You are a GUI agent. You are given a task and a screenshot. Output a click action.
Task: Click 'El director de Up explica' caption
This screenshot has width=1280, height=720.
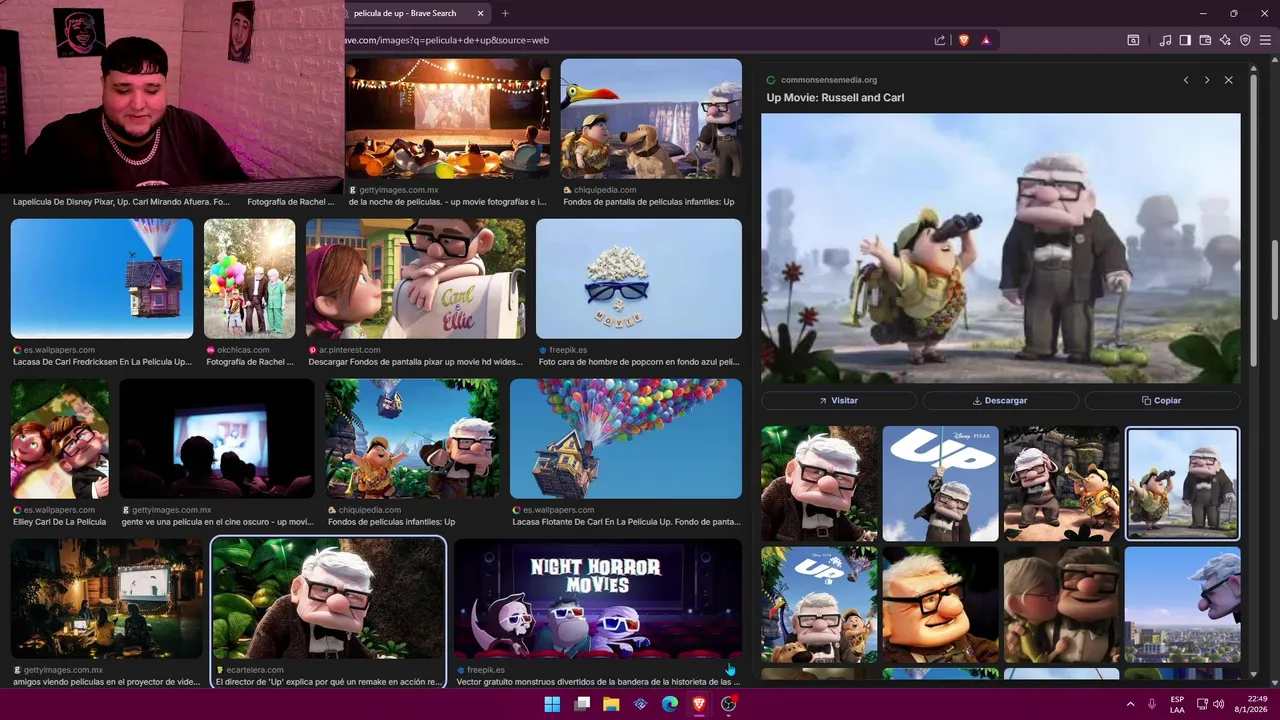328,682
